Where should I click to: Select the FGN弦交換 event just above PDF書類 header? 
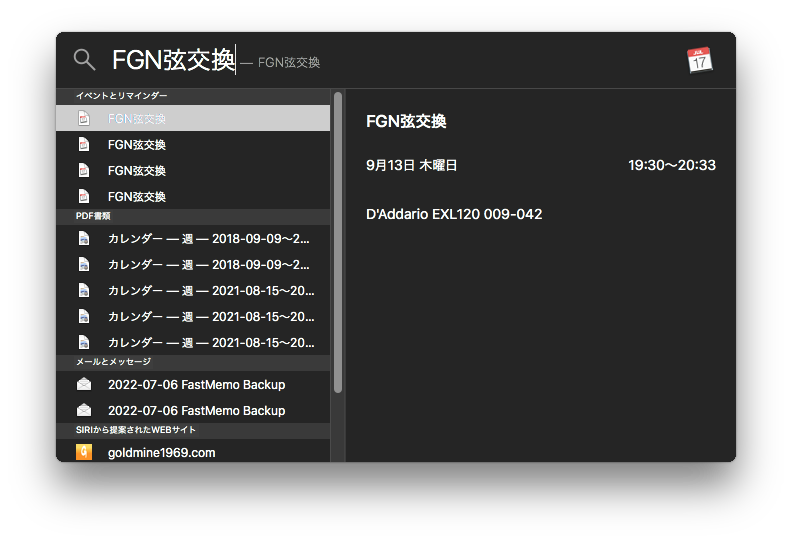(x=193, y=196)
